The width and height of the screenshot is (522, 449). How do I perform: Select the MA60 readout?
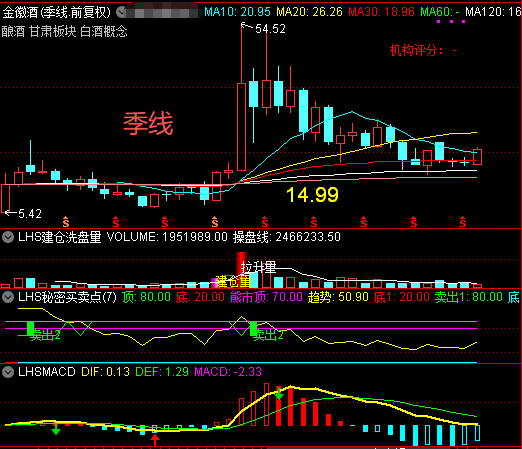(440, 12)
